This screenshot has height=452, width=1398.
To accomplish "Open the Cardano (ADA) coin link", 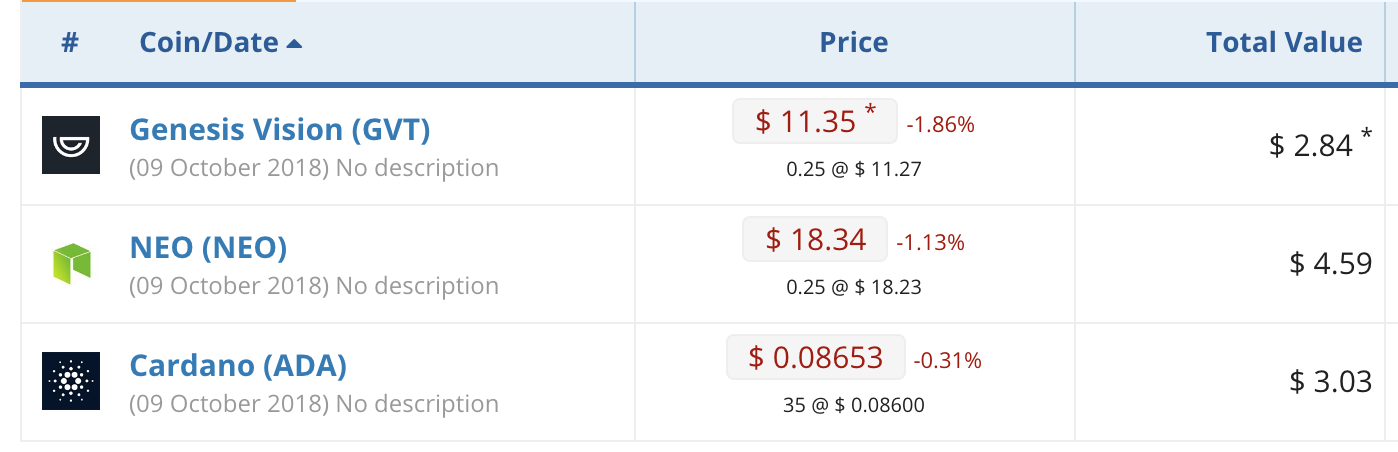I will click(x=238, y=365).
